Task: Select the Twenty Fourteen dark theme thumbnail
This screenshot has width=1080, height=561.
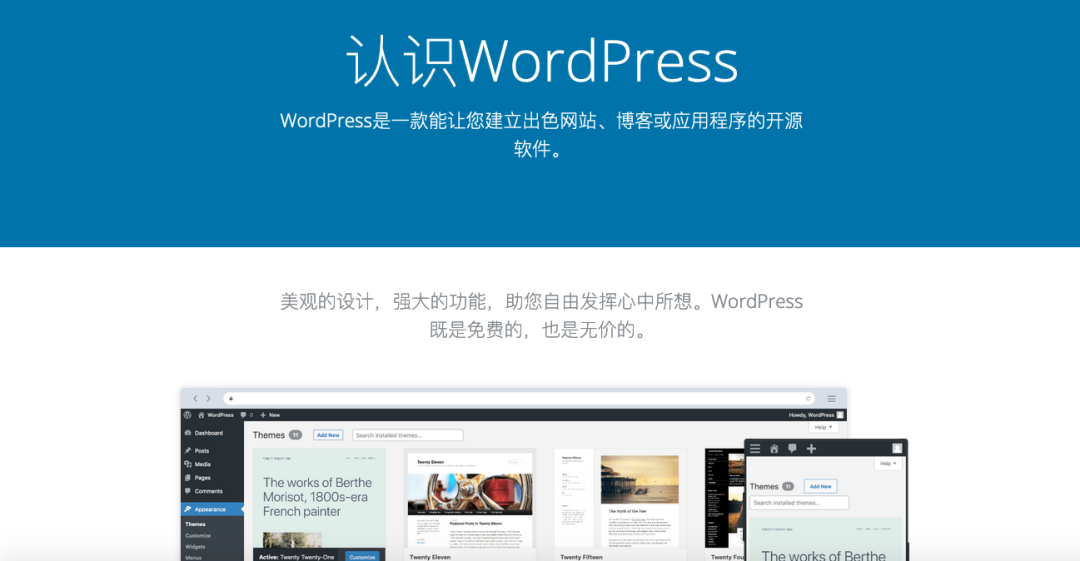Action: point(725,500)
